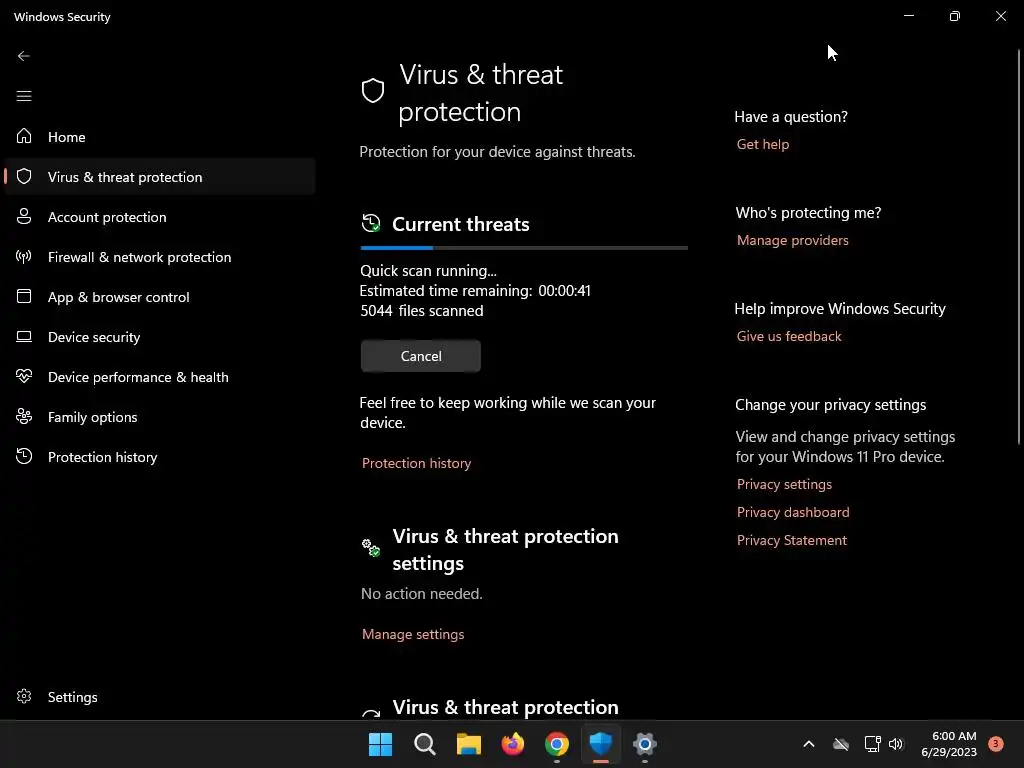Open Privacy settings link
This screenshot has height=768, width=1024.
coord(784,484)
